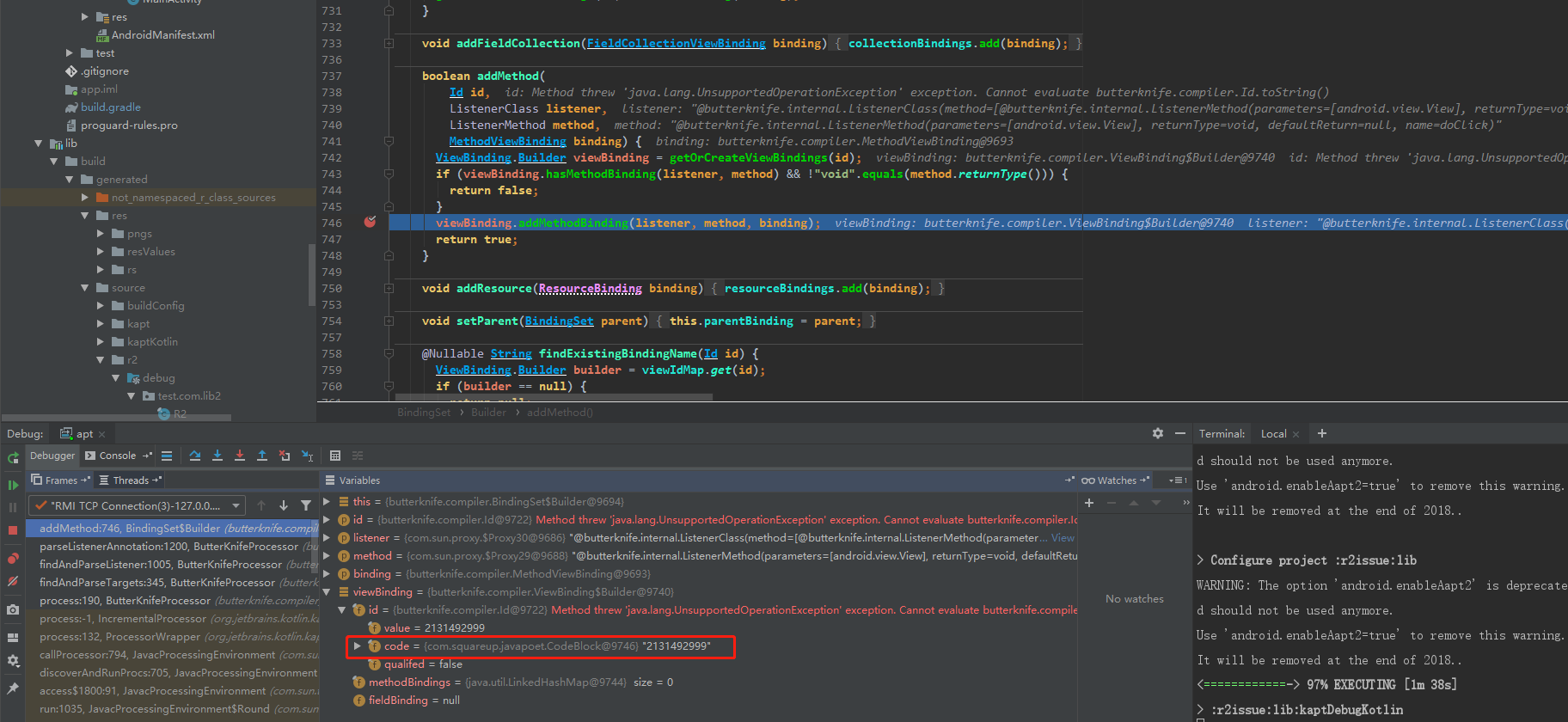Expand the method variable node
Viewport: 1568px width, 722px height.
(327, 555)
